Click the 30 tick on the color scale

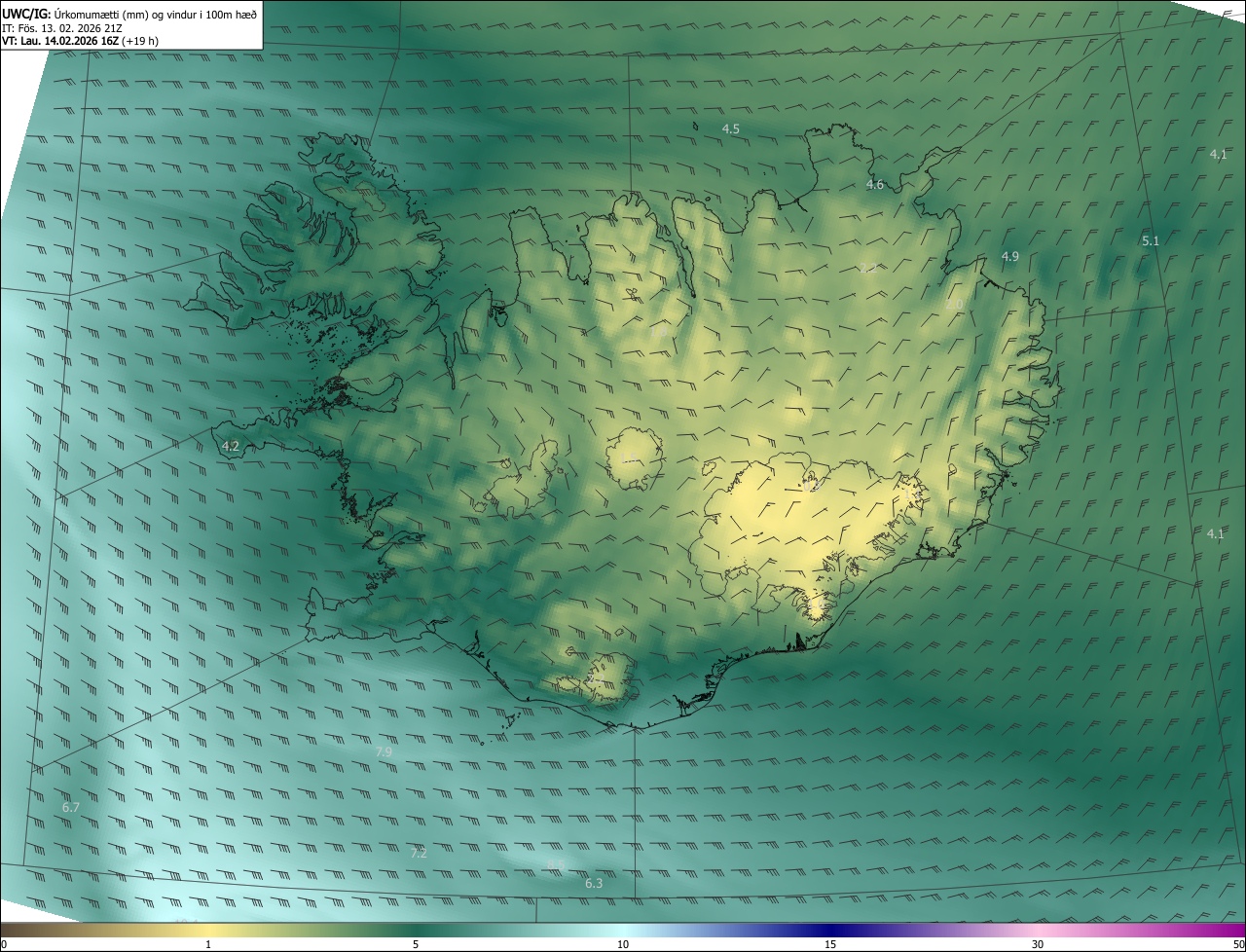[1038, 944]
